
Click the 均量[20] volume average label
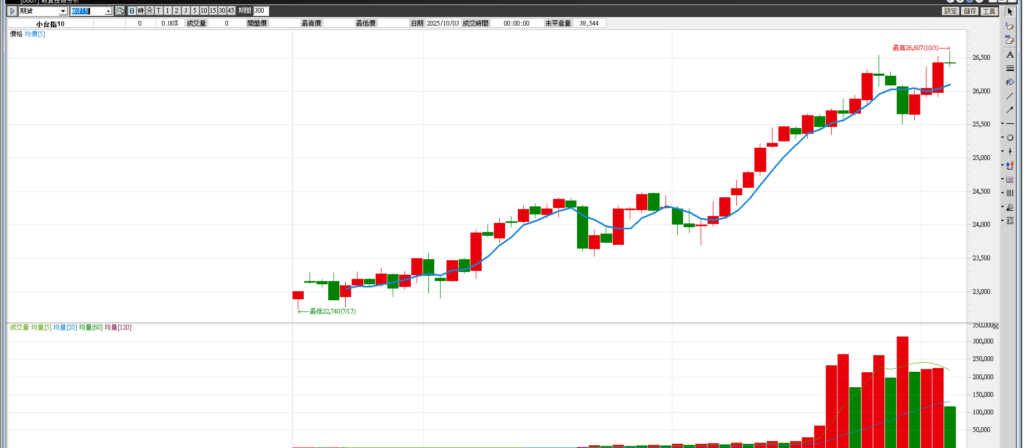click(x=67, y=327)
